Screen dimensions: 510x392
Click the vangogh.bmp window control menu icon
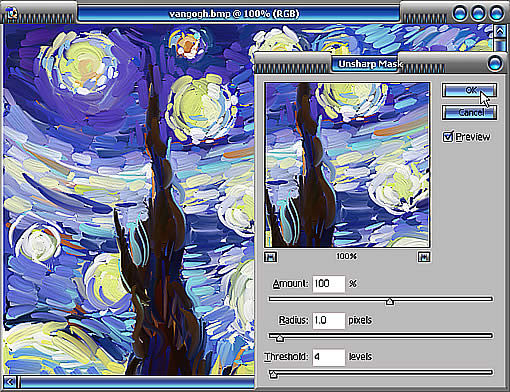click(12, 14)
